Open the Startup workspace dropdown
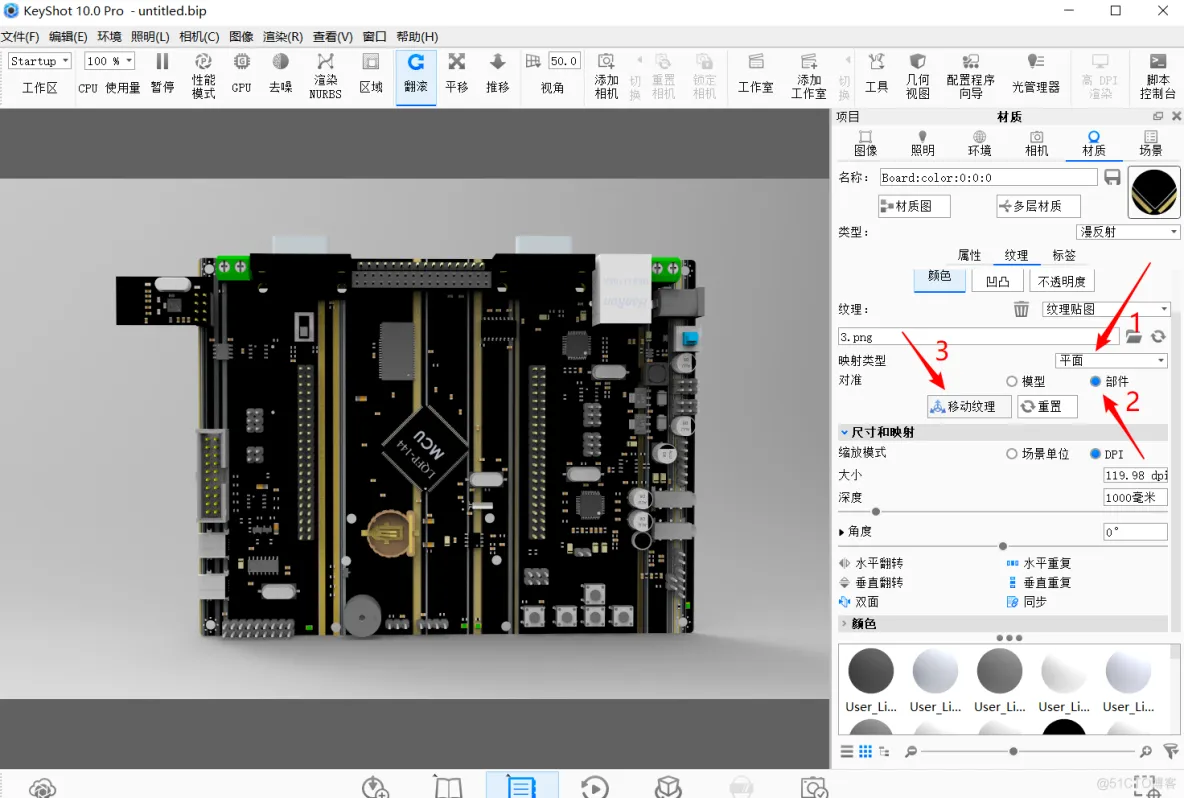This screenshot has width=1184, height=798. [x=40, y=61]
